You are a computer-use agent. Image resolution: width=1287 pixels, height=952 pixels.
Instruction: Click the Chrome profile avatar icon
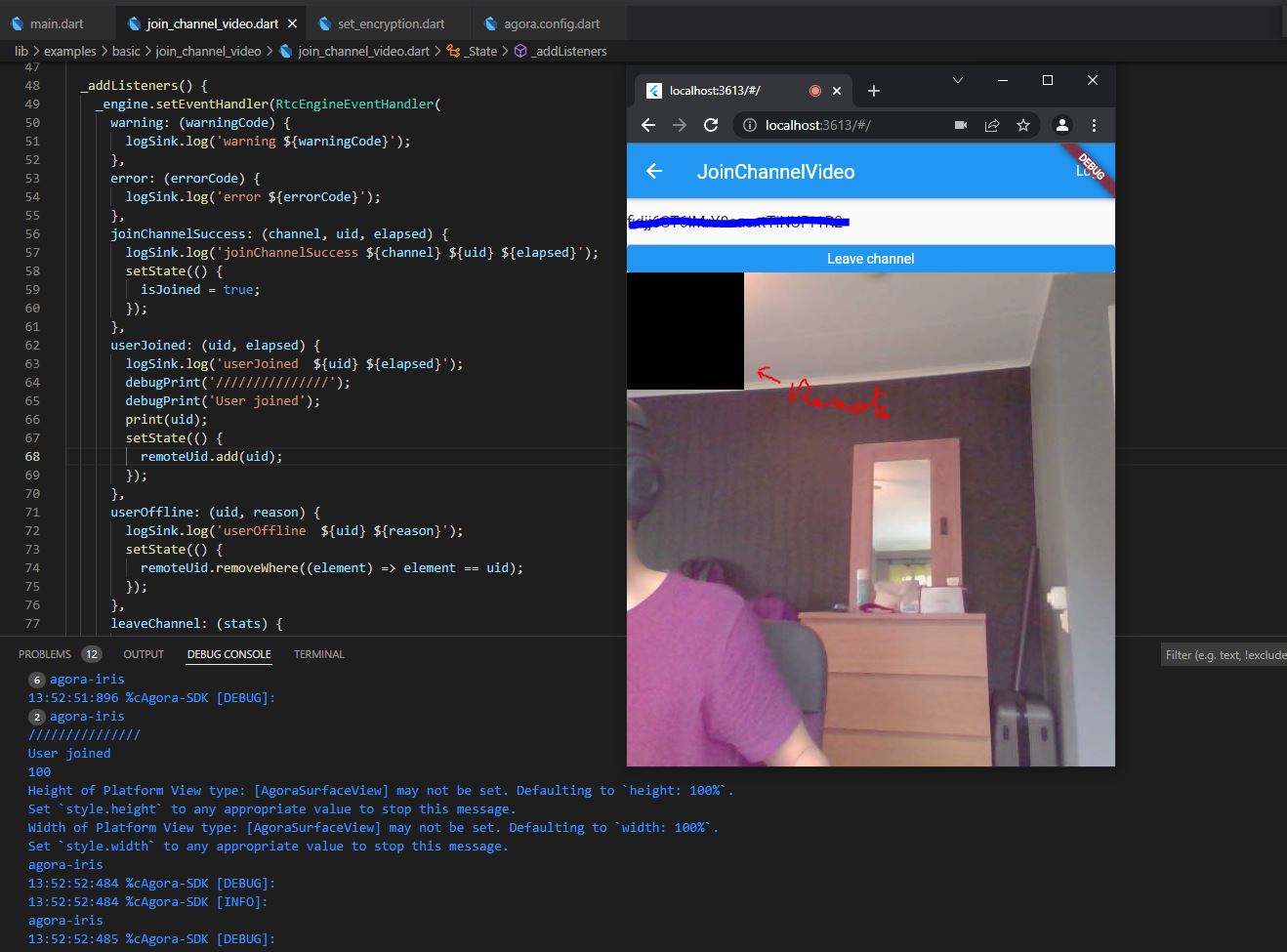pyautogui.click(x=1061, y=125)
